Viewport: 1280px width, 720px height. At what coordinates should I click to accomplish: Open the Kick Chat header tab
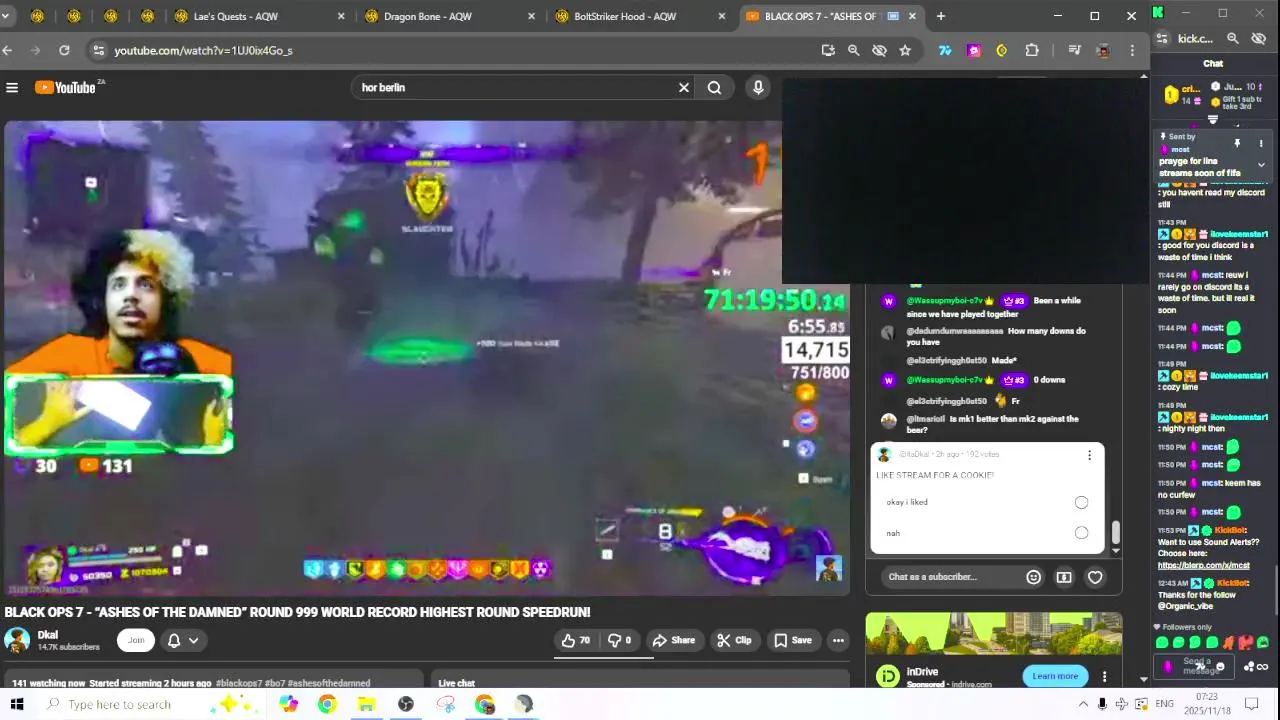(x=1213, y=64)
